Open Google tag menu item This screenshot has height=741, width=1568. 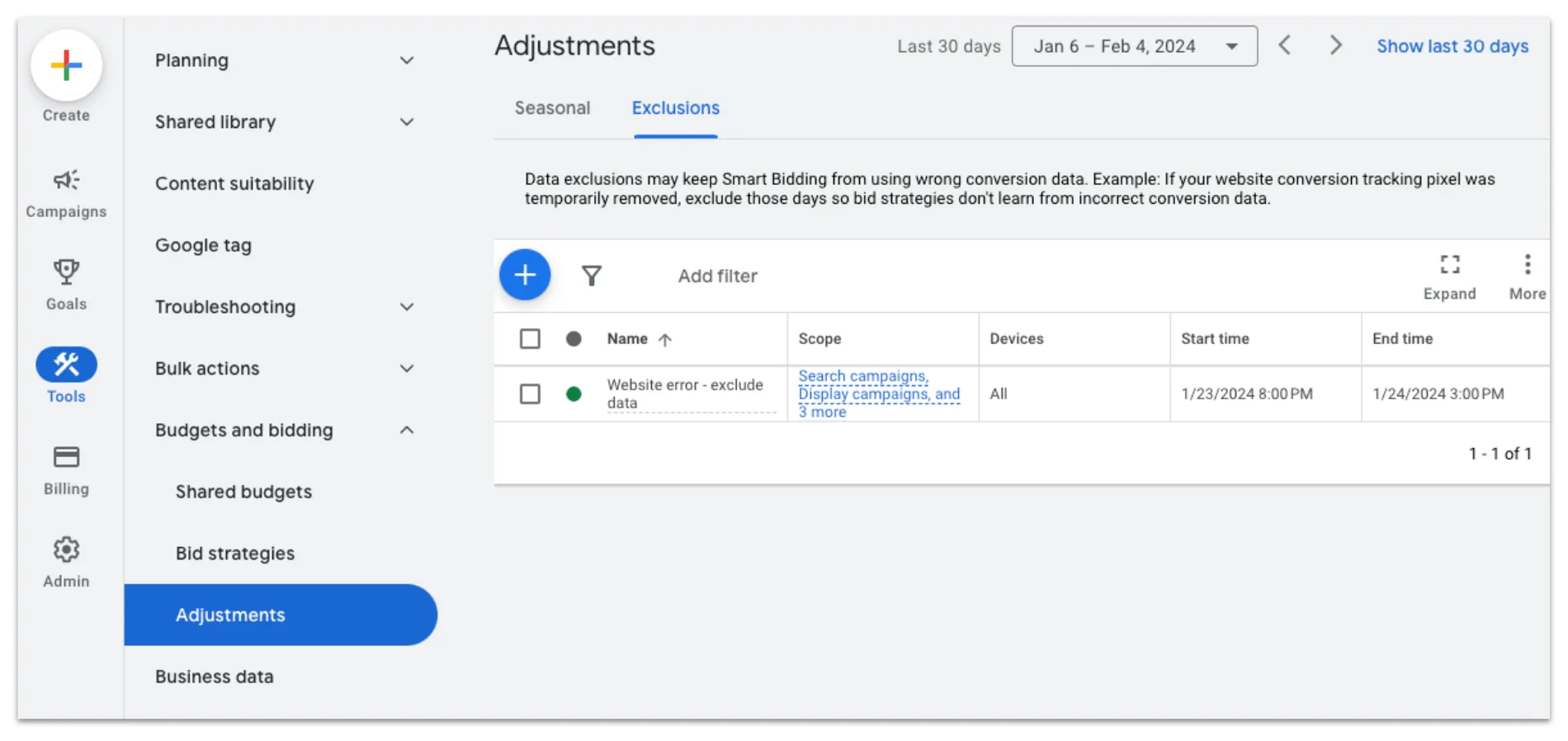(203, 245)
